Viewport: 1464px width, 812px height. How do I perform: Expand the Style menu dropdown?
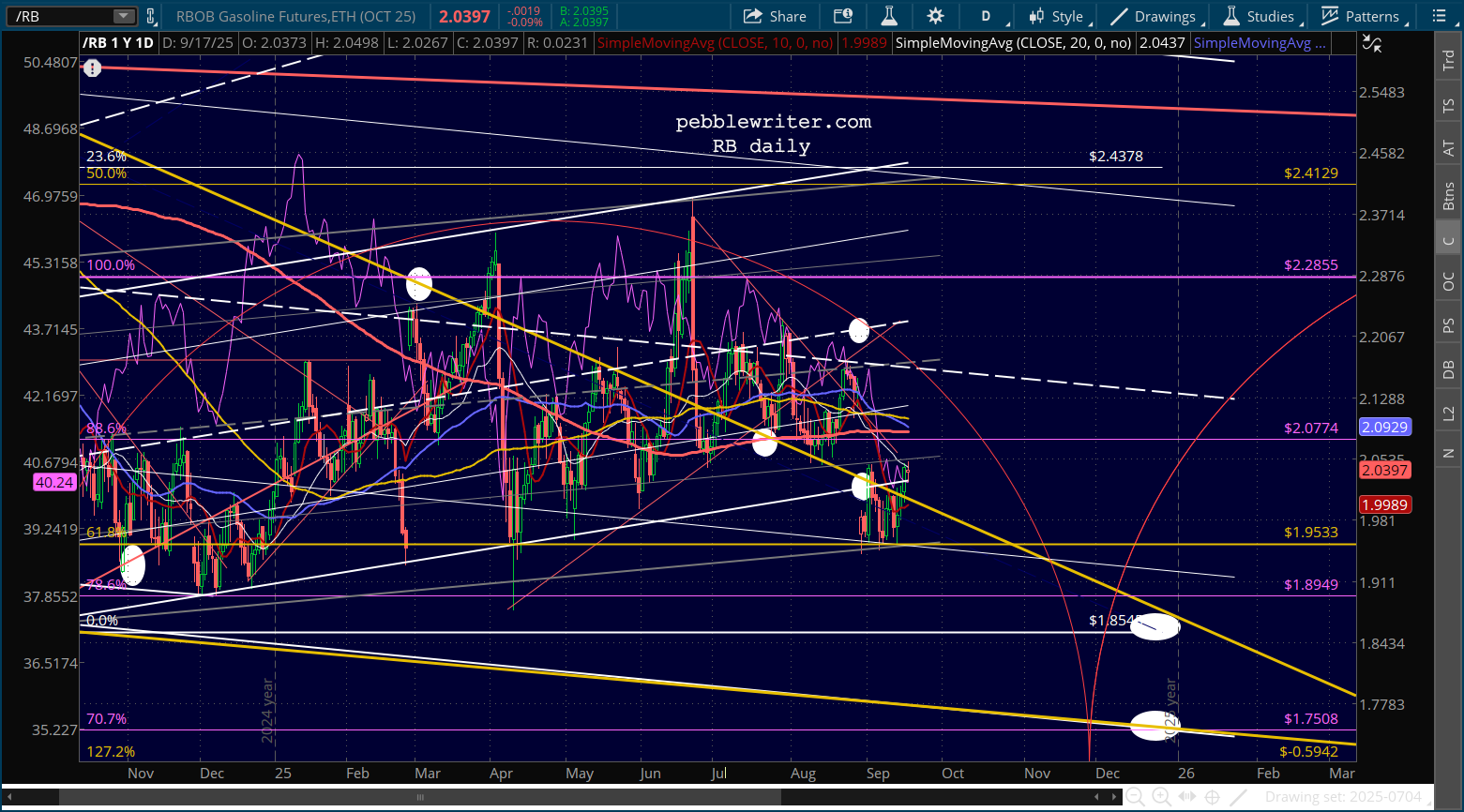tap(1056, 16)
